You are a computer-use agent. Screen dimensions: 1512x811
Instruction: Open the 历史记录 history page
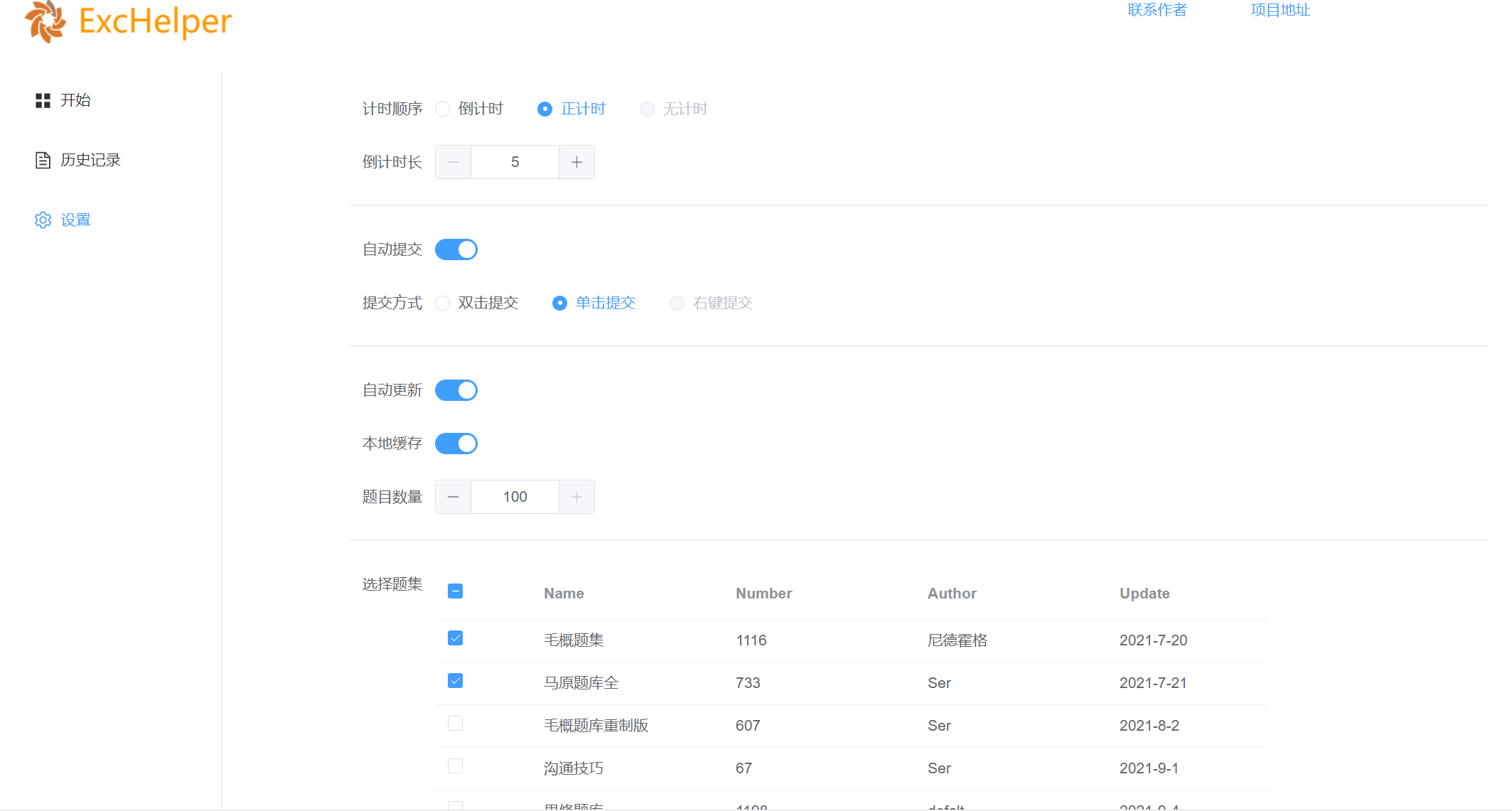[x=90, y=160]
